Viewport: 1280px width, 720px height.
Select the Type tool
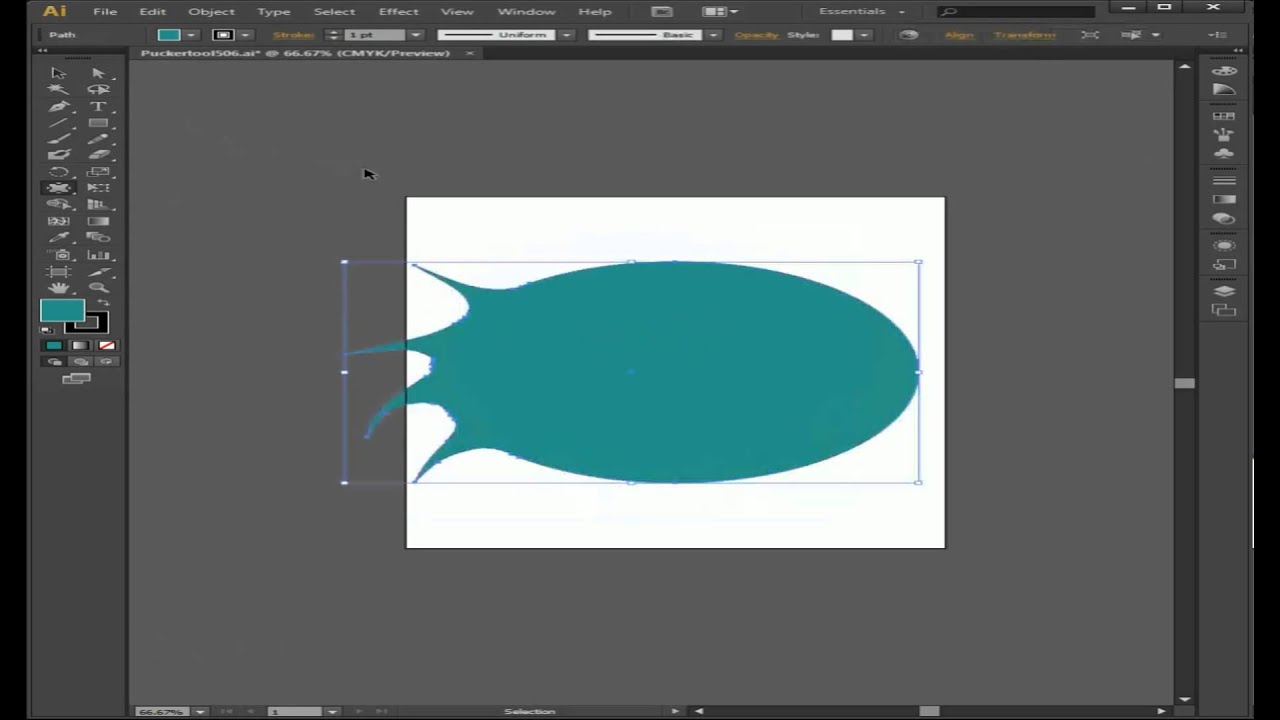pyautogui.click(x=98, y=106)
